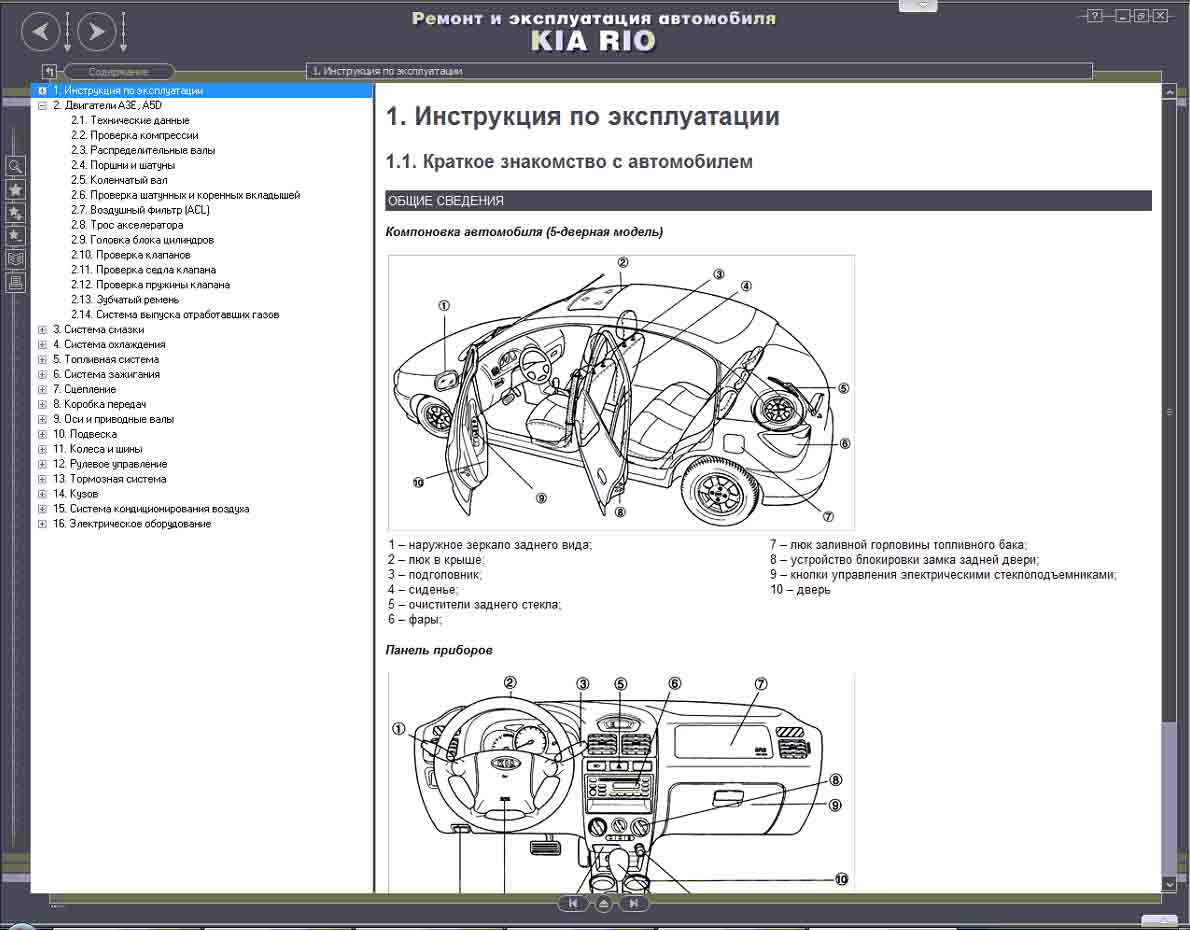
Task: Open '2.4. Поршни и шатуны' topic
Action: pyautogui.click(x=123, y=165)
